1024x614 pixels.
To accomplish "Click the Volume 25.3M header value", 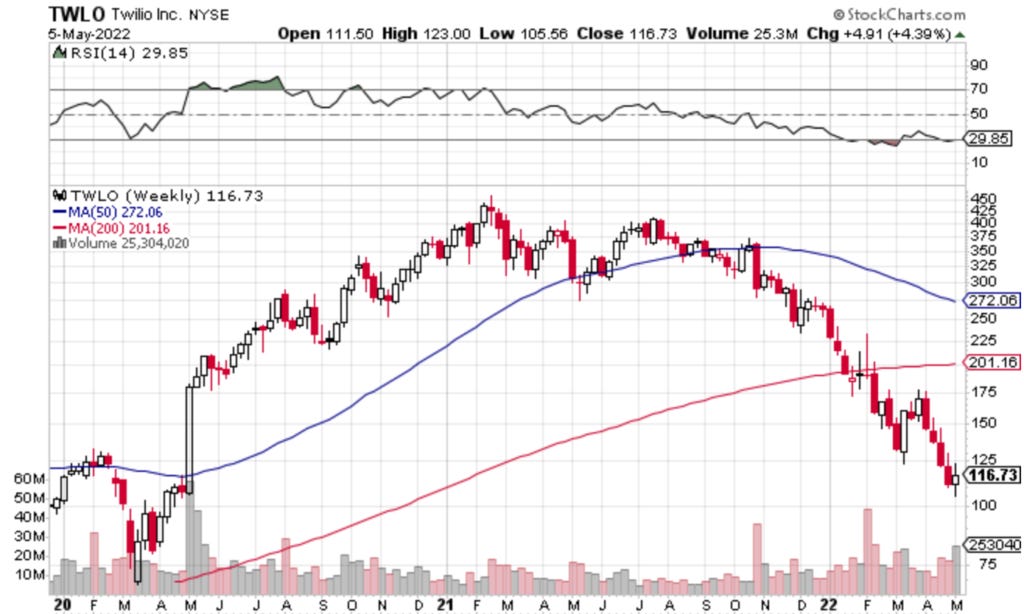I will pos(742,33).
